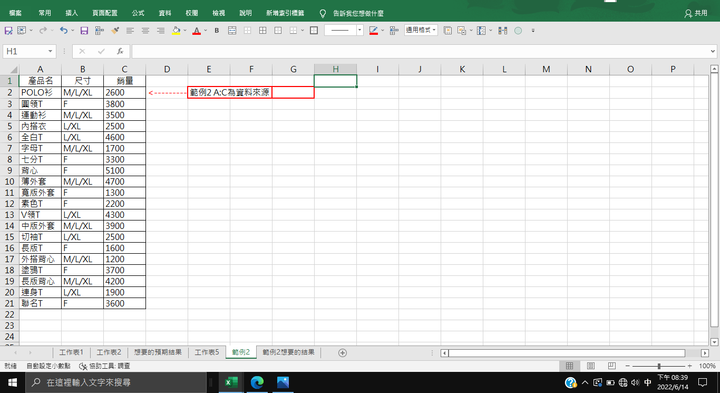720x393 pixels.
Task: Expand the undo history dropdown arrow
Action: (72, 31)
